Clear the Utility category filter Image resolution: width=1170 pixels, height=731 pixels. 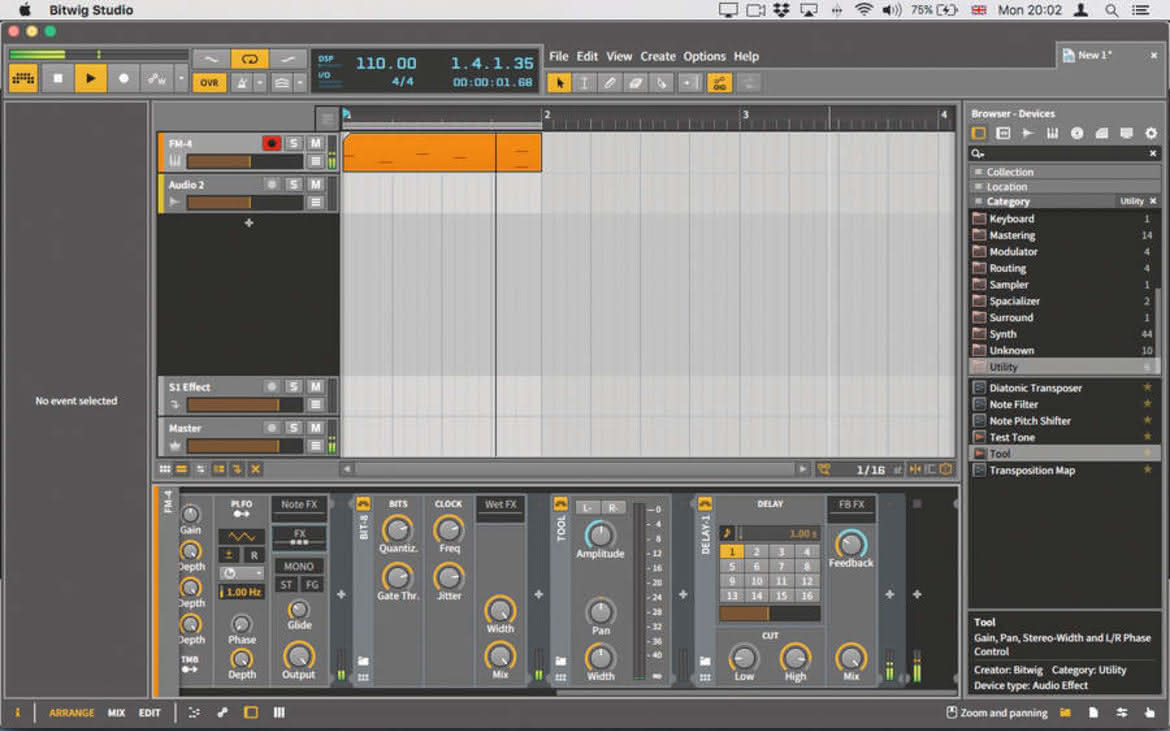[x=1153, y=201]
